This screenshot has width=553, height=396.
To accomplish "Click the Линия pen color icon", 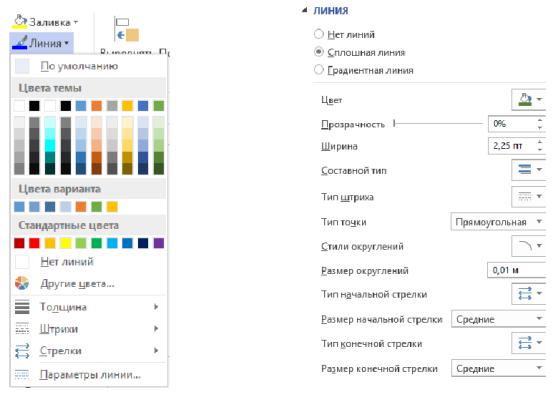I will click(20, 43).
